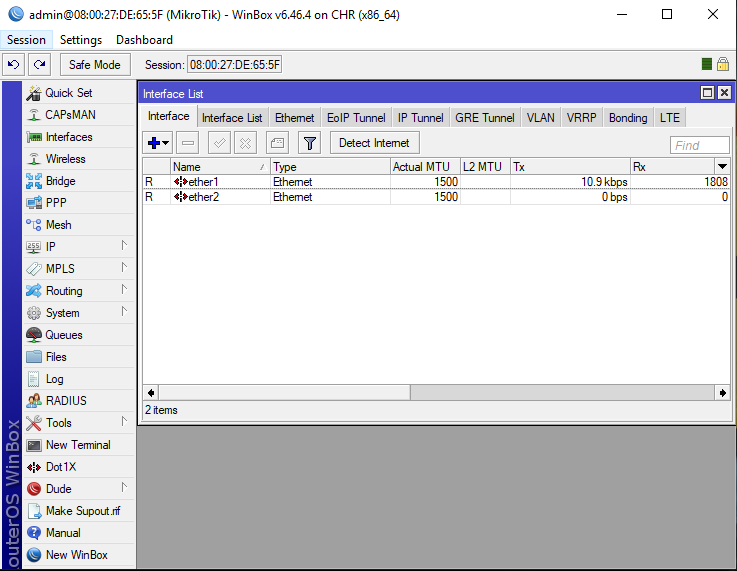Click the Enable checkmark button

click(219, 143)
